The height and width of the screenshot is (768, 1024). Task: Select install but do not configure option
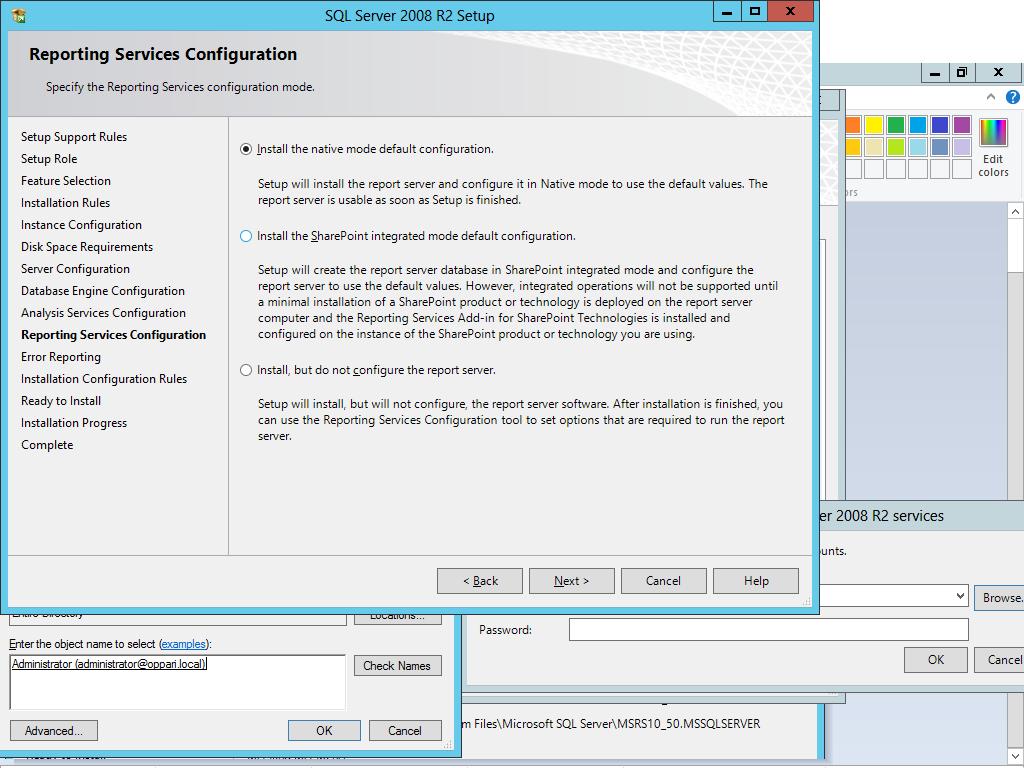click(246, 370)
